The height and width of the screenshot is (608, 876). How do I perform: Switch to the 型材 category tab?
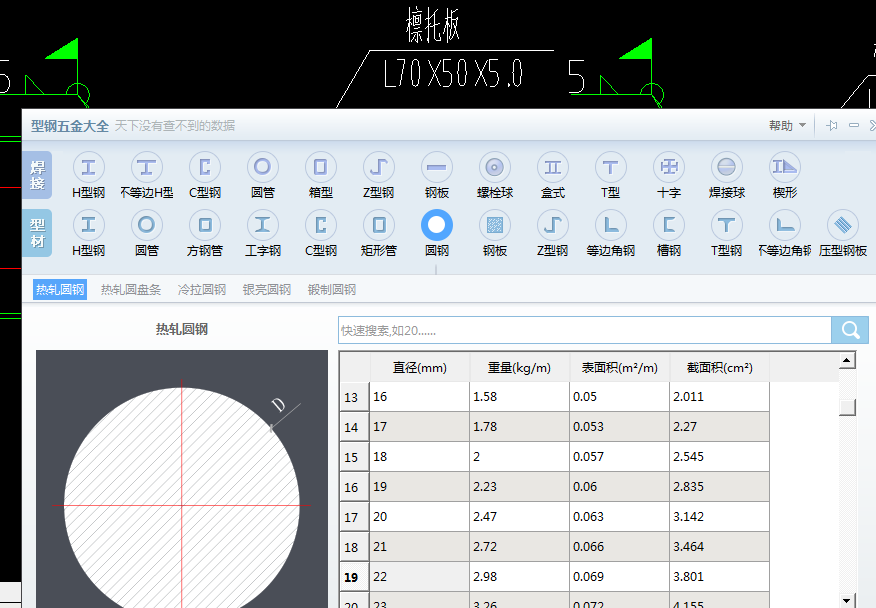(37, 233)
